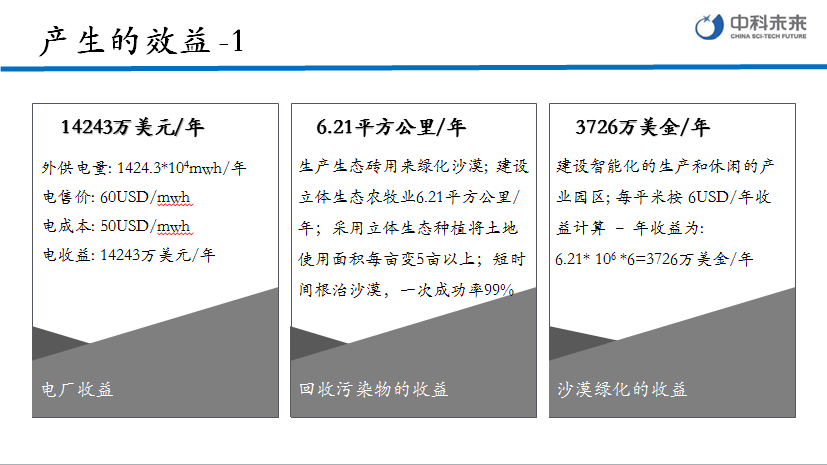Select the 14243万美元/年 card heading
Image resolution: width=827 pixels, height=465 pixels.
pos(132,127)
